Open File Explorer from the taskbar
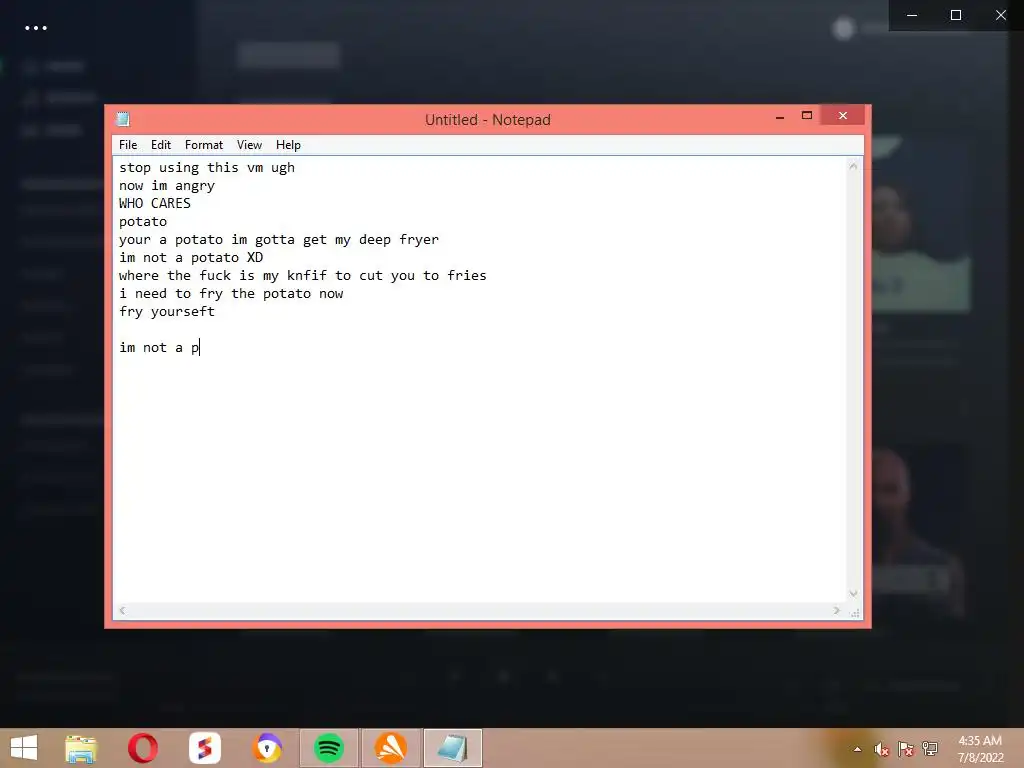The height and width of the screenshot is (768, 1024). [81, 748]
